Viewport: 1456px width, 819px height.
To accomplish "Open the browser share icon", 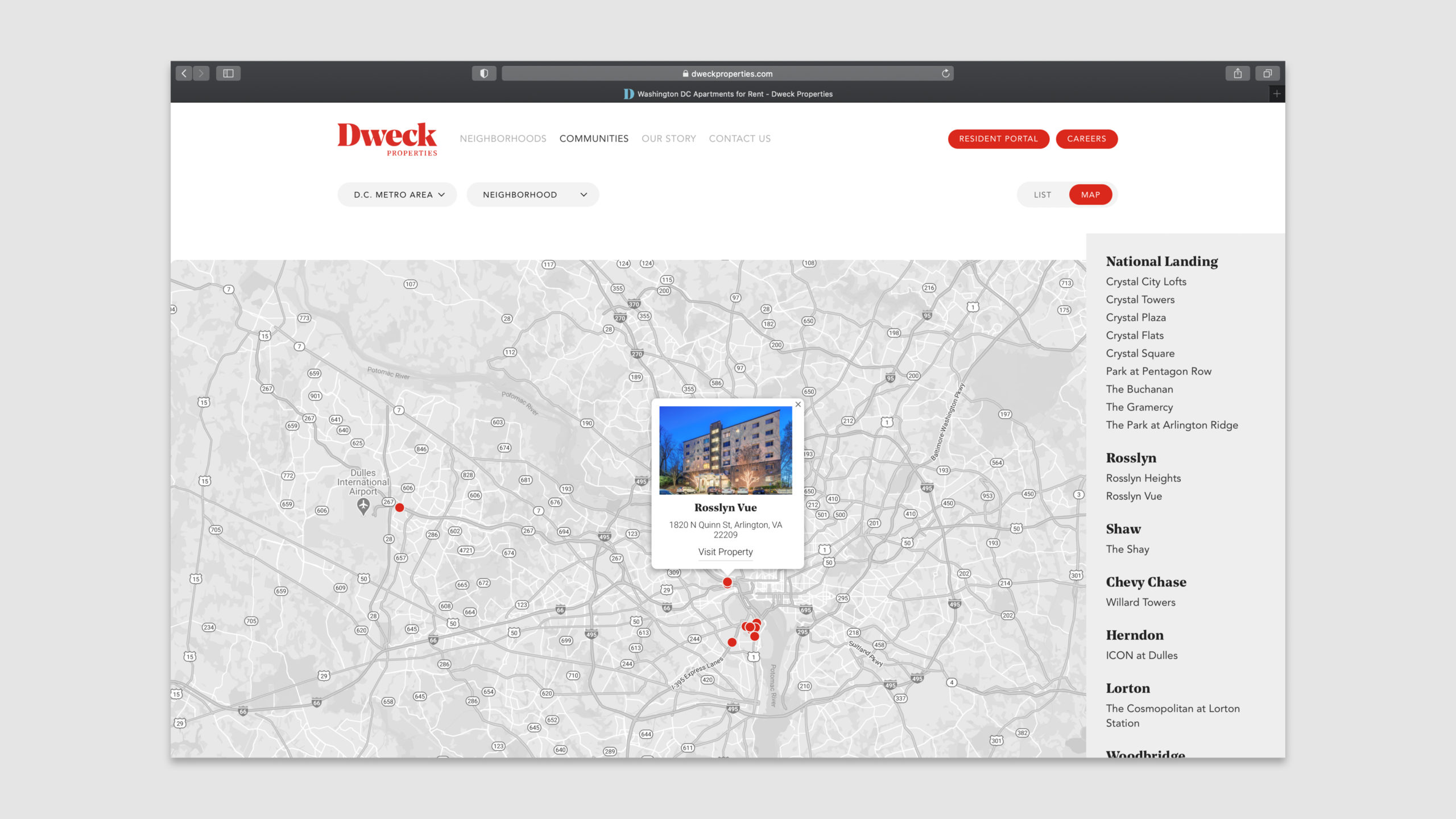I will (x=1237, y=73).
